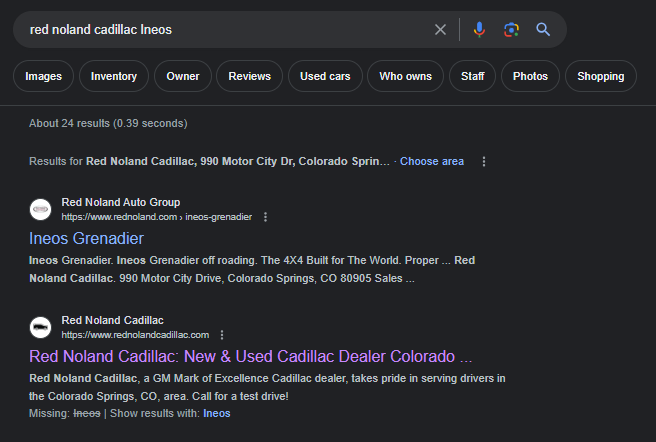Submit search with the magnifying glass icon
The image size is (656, 442).
point(543,30)
